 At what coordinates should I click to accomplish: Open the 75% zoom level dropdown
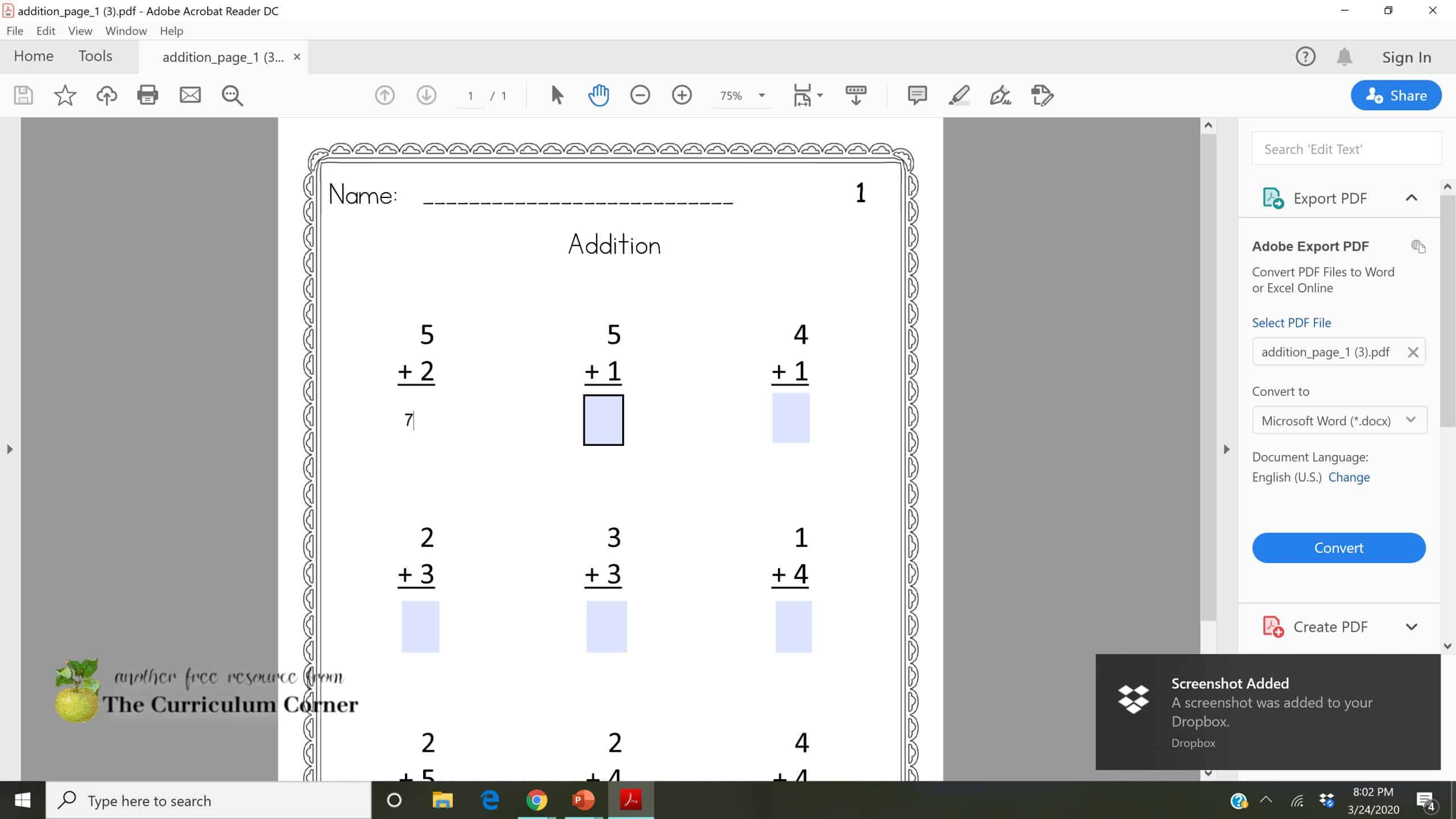pos(762,96)
